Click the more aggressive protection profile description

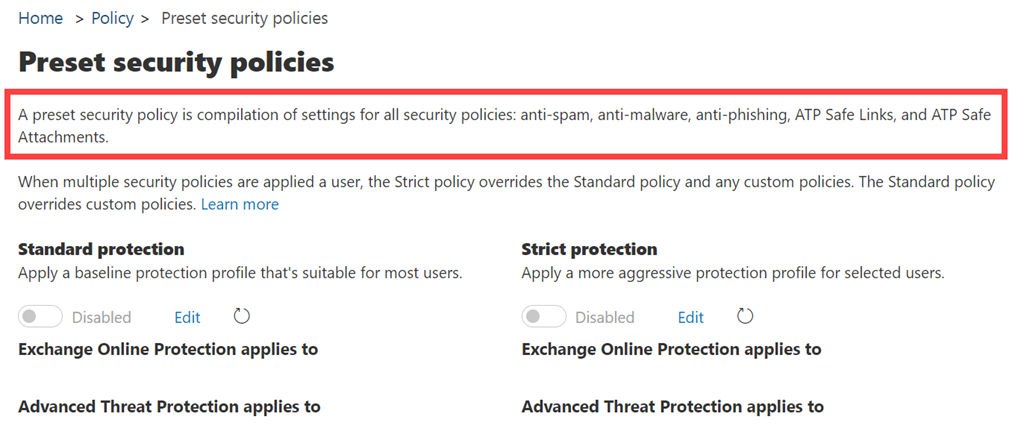point(733,272)
